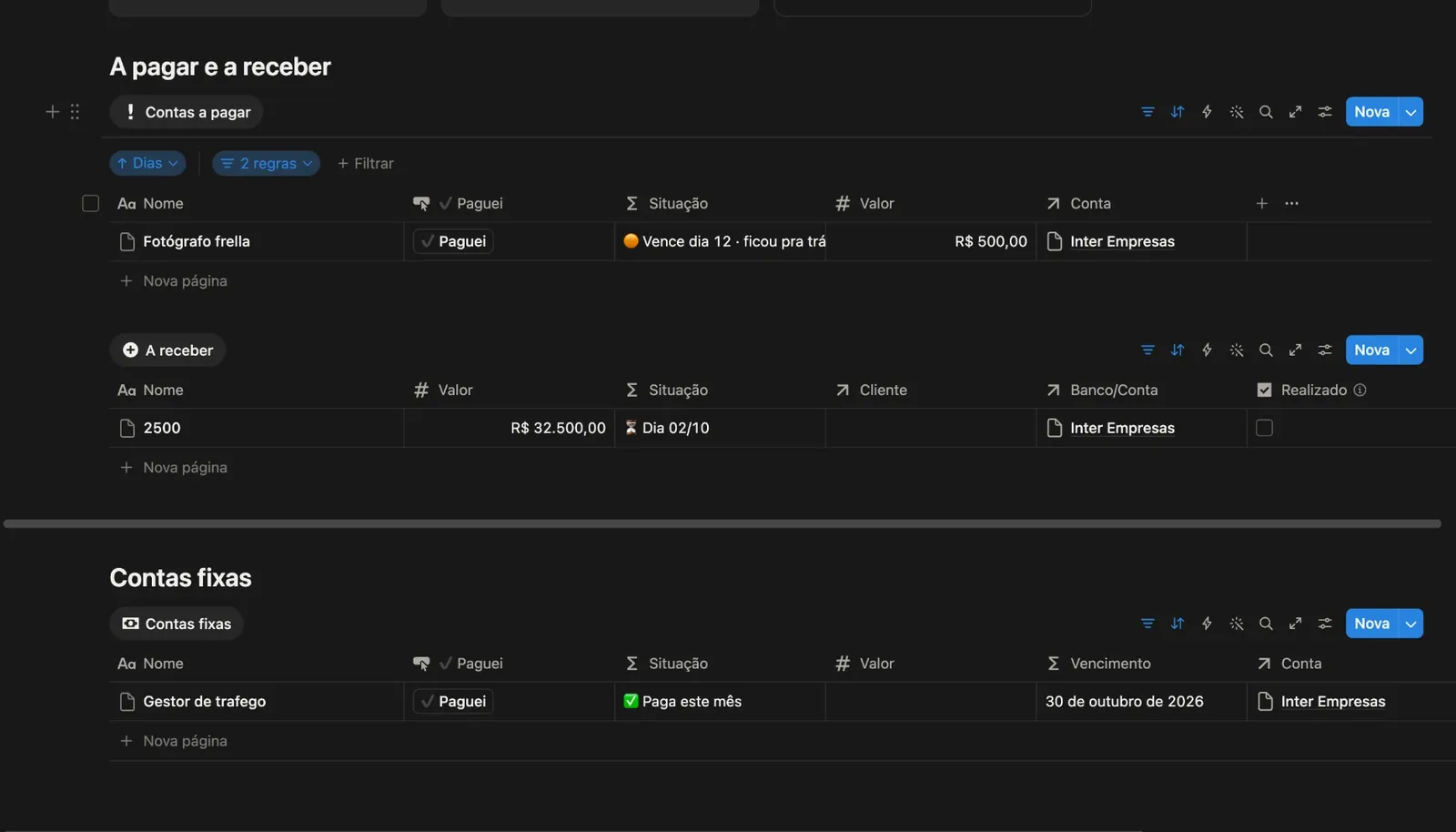Screen dimensions: 1456x832
Task: Add Nova página under Gestor de trafego
Action: point(174,741)
